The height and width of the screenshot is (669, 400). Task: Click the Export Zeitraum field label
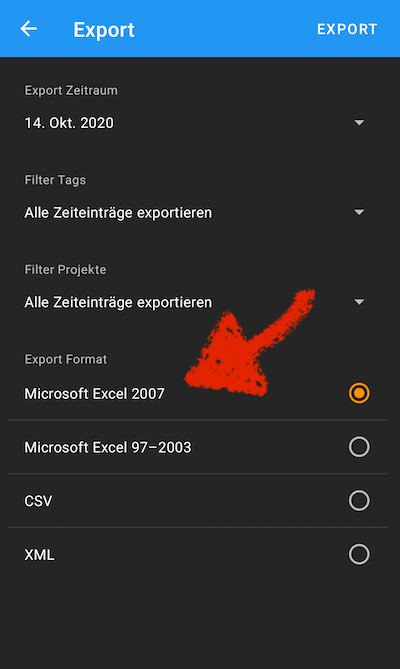pos(71,90)
